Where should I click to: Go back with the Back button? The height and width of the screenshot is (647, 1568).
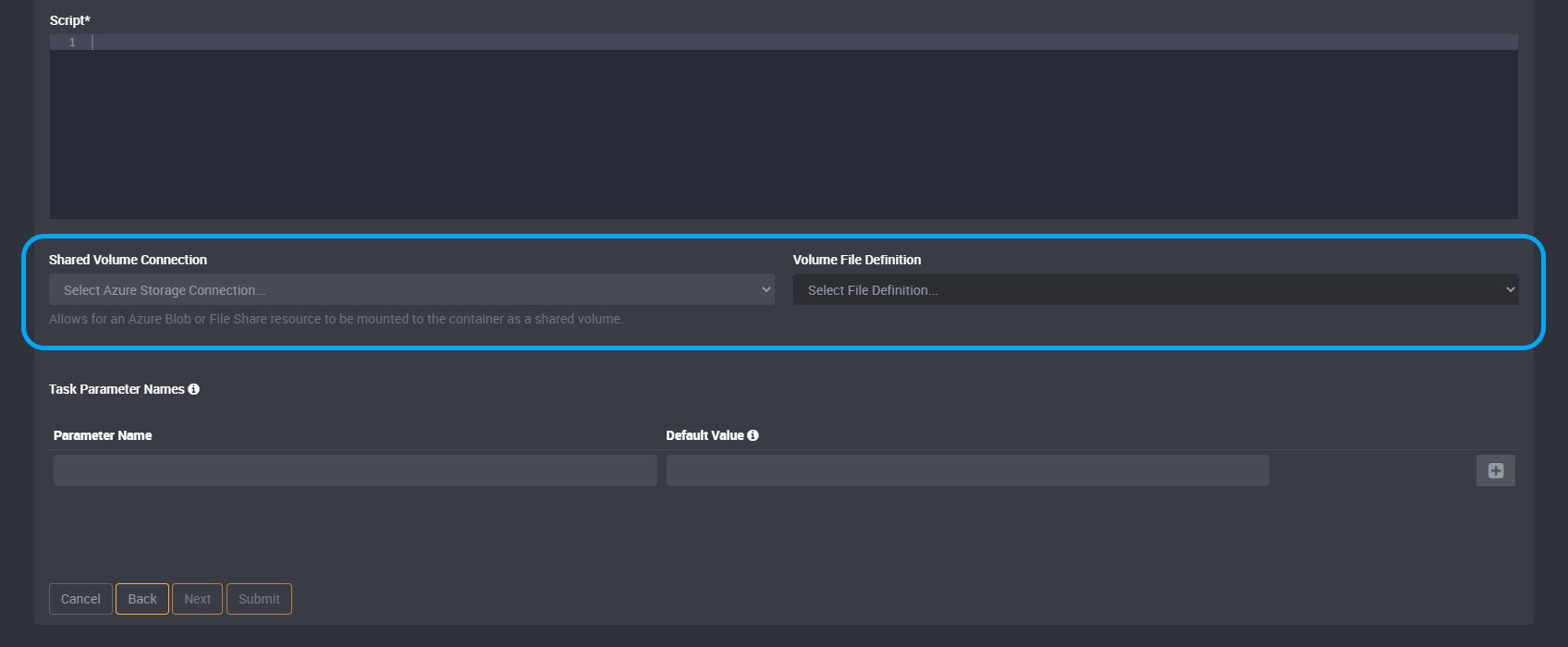pyautogui.click(x=142, y=599)
